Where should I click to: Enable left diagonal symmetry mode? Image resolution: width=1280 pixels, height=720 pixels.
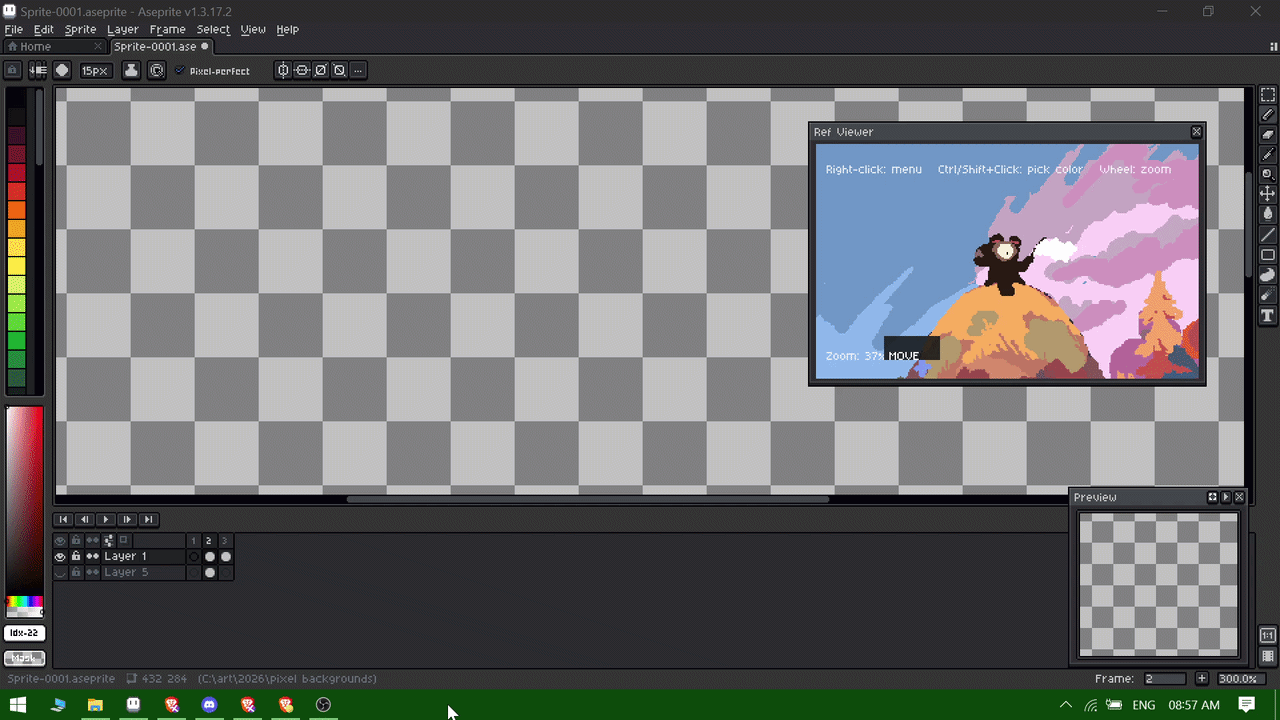point(339,70)
